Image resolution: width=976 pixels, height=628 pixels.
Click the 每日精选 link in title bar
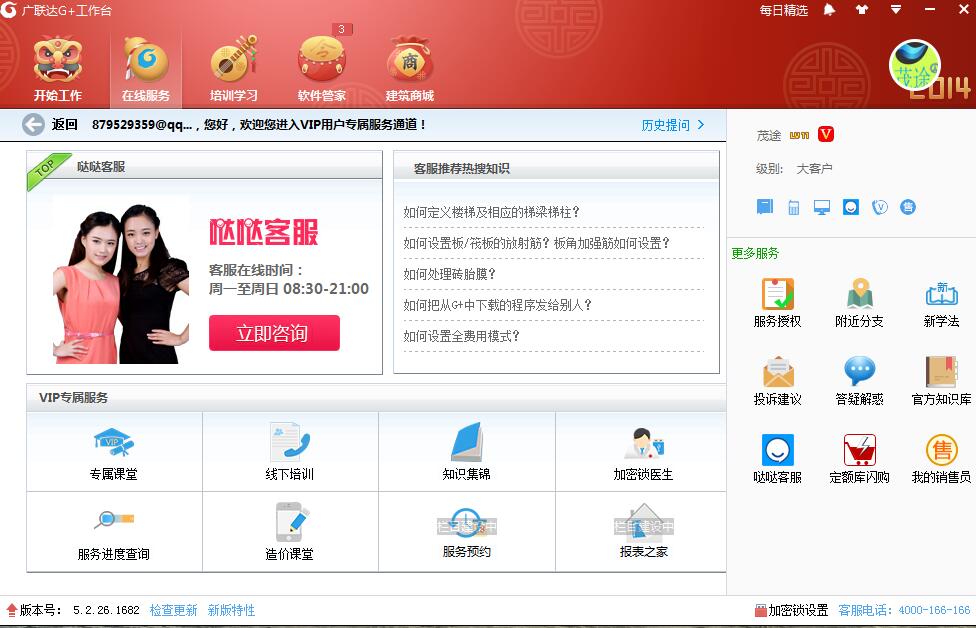pos(784,10)
